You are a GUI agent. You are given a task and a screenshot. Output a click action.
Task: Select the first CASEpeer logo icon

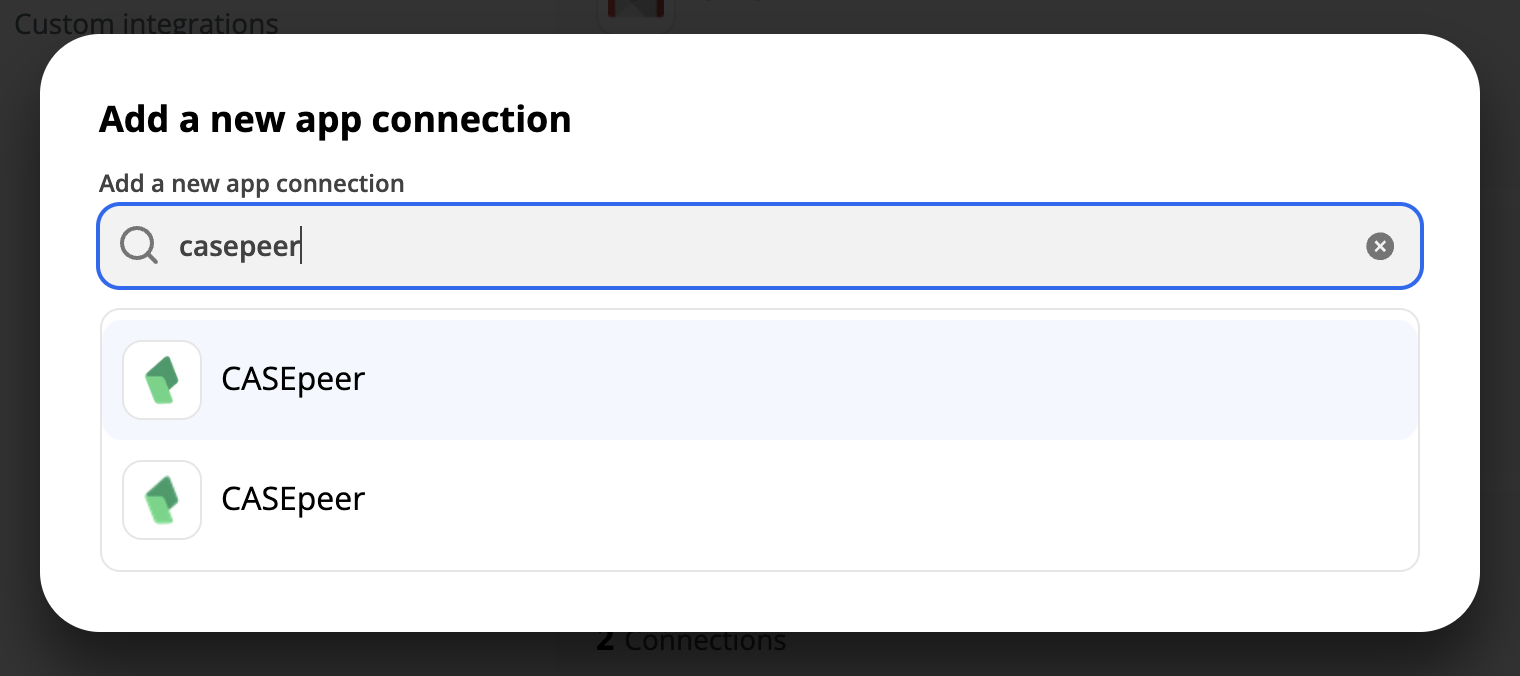(162, 380)
